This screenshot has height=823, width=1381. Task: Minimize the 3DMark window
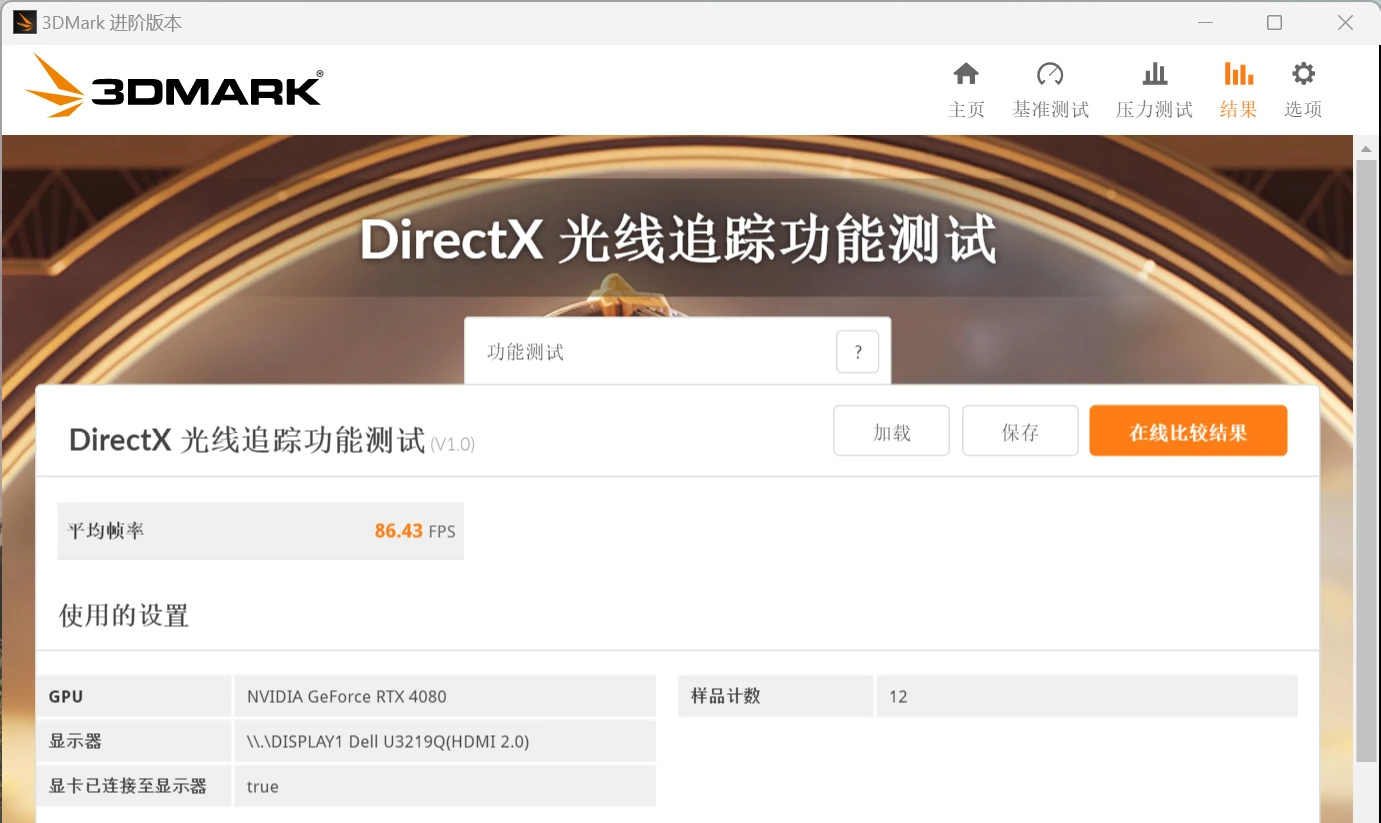(x=1204, y=22)
